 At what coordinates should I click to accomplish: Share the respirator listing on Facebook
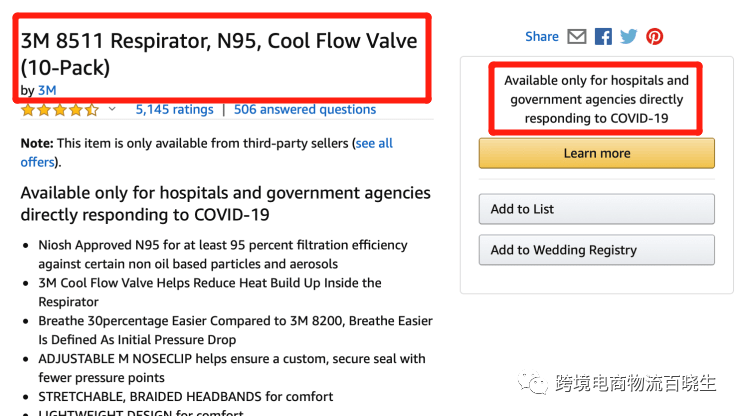click(x=603, y=37)
